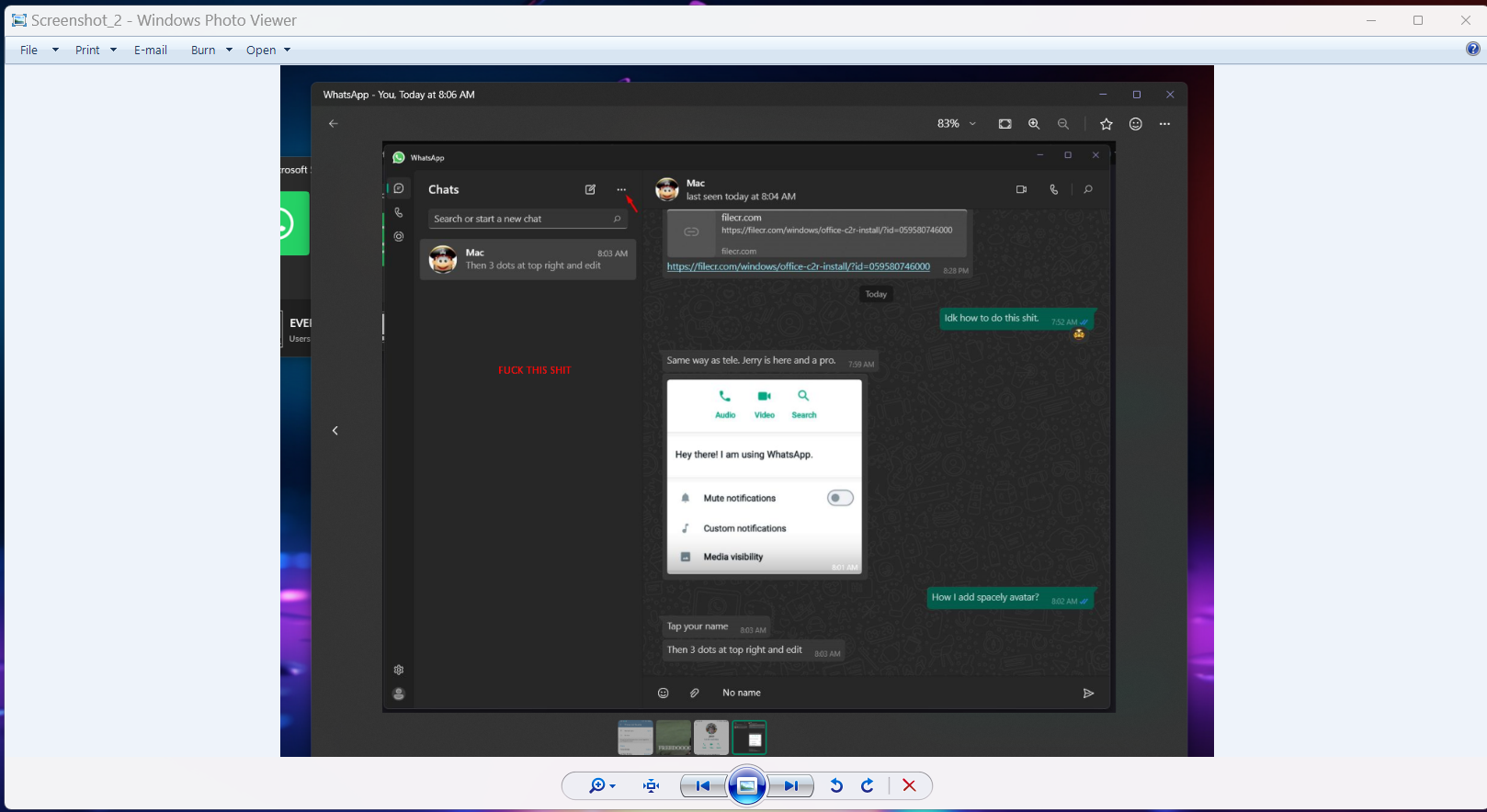This screenshot has width=1487, height=812.
Task: Toggle Mute notifications switch in shared image
Action: (x=840, y=498)
